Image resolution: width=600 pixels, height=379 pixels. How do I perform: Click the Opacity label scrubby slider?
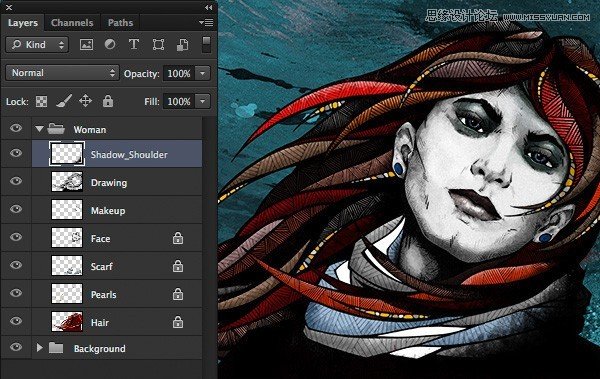pyautogui.click(x=142, y=74)
